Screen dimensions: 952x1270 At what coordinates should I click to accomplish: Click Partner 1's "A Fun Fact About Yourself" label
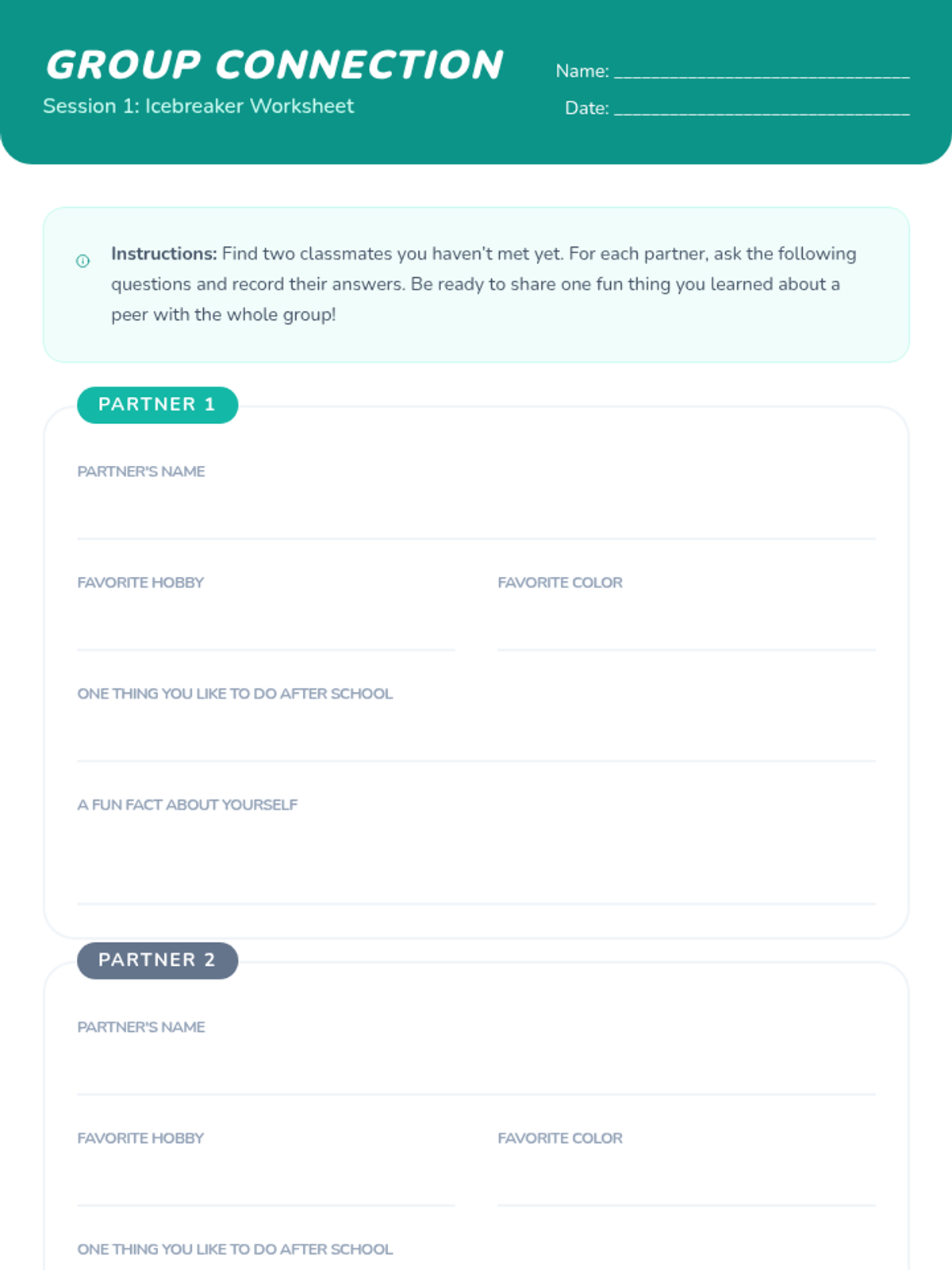[x=187, y=805]
